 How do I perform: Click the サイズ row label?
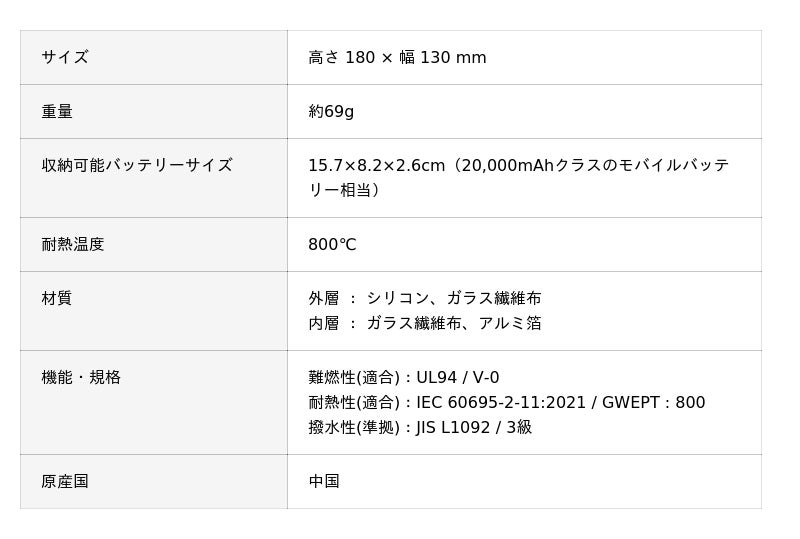65,57
